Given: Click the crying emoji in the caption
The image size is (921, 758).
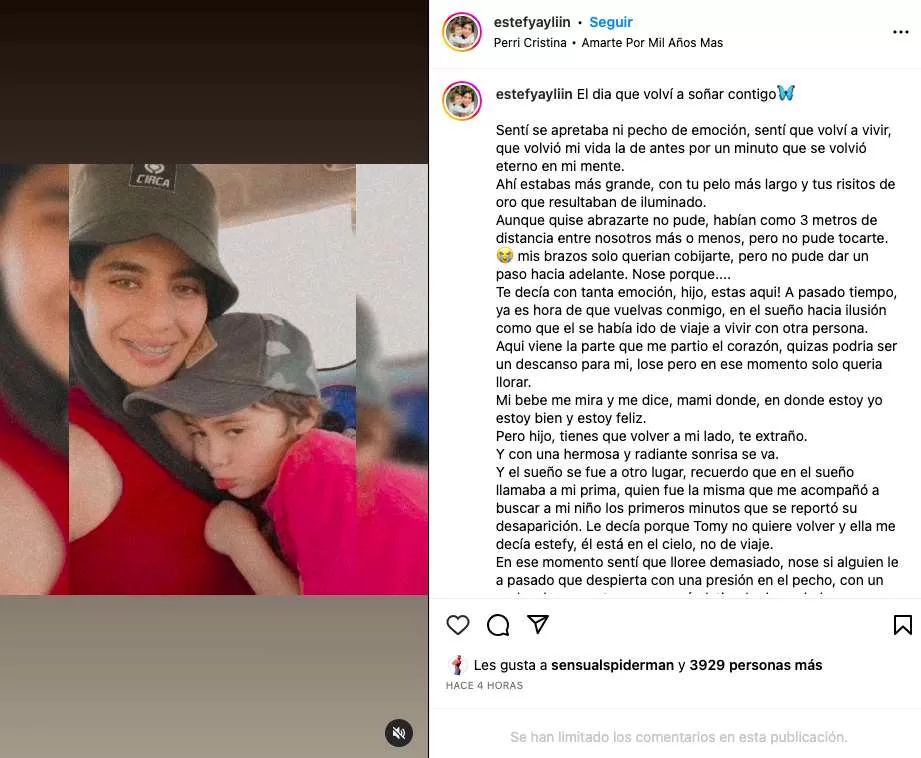Looking at the screenshot, I should [505, 256].
